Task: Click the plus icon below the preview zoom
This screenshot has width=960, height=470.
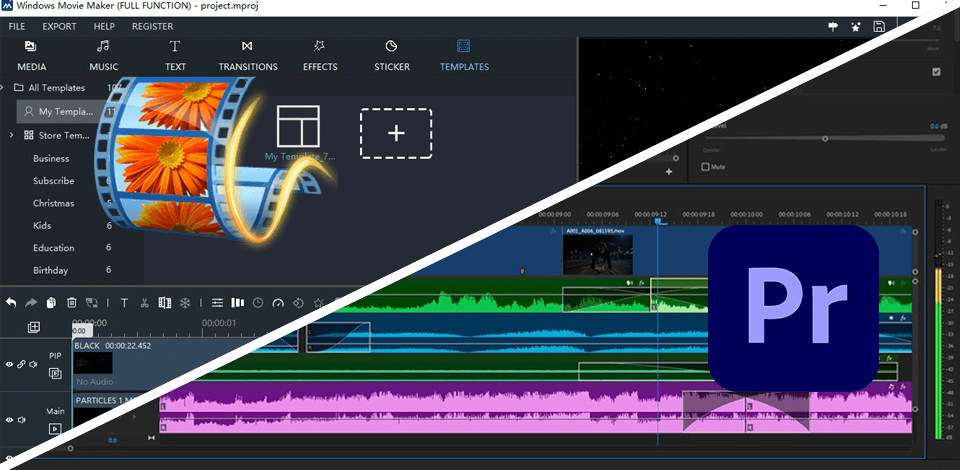Action: 669,172
